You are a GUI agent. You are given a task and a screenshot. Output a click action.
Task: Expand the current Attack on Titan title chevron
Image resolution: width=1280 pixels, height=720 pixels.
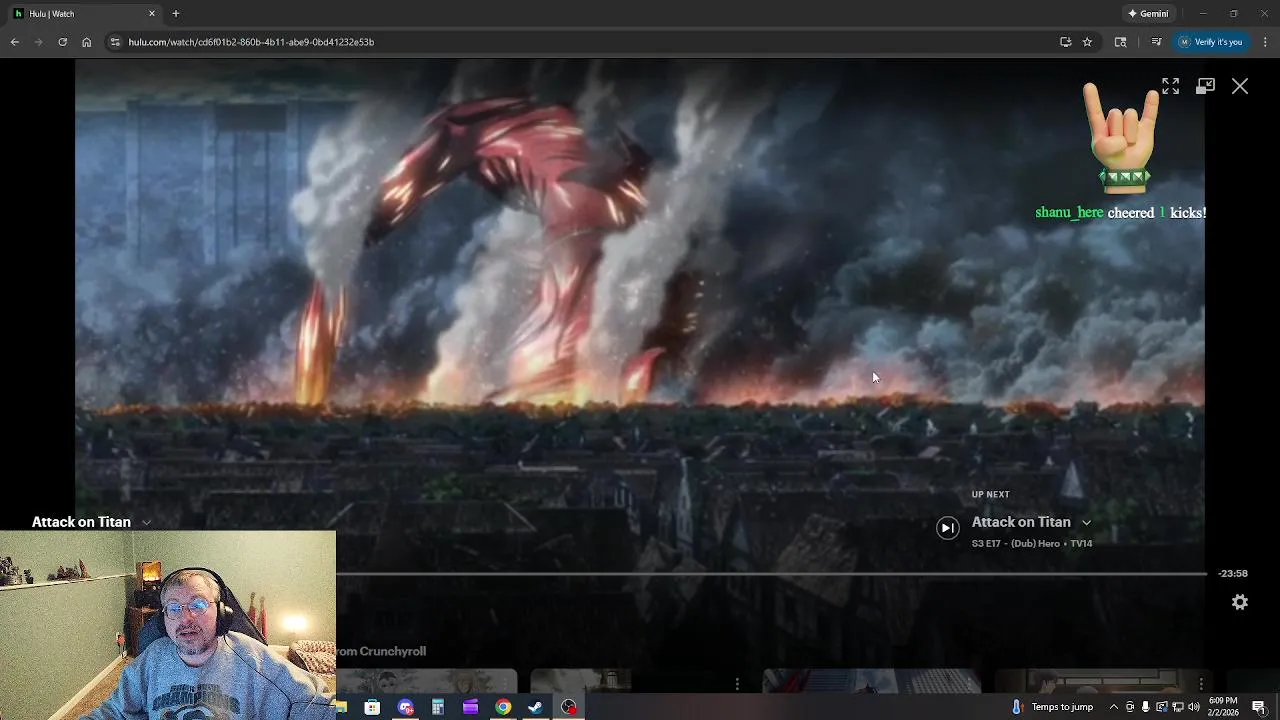pos(146,522)
